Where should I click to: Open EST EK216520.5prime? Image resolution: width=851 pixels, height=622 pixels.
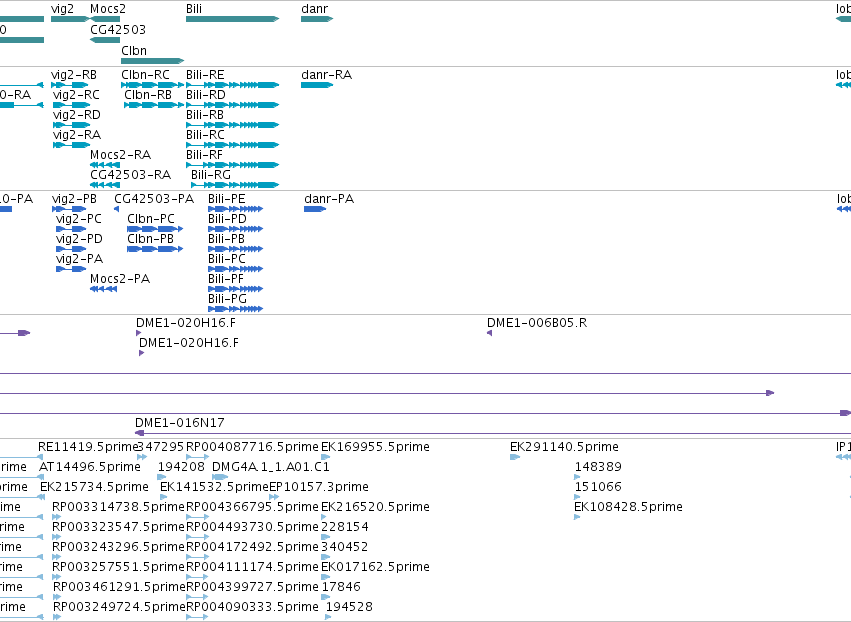376,507
